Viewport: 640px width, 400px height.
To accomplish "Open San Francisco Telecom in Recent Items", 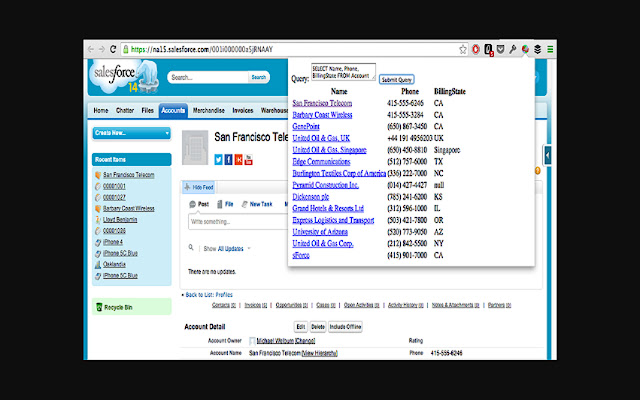I will pyautogui.click(x=129, y=175).
